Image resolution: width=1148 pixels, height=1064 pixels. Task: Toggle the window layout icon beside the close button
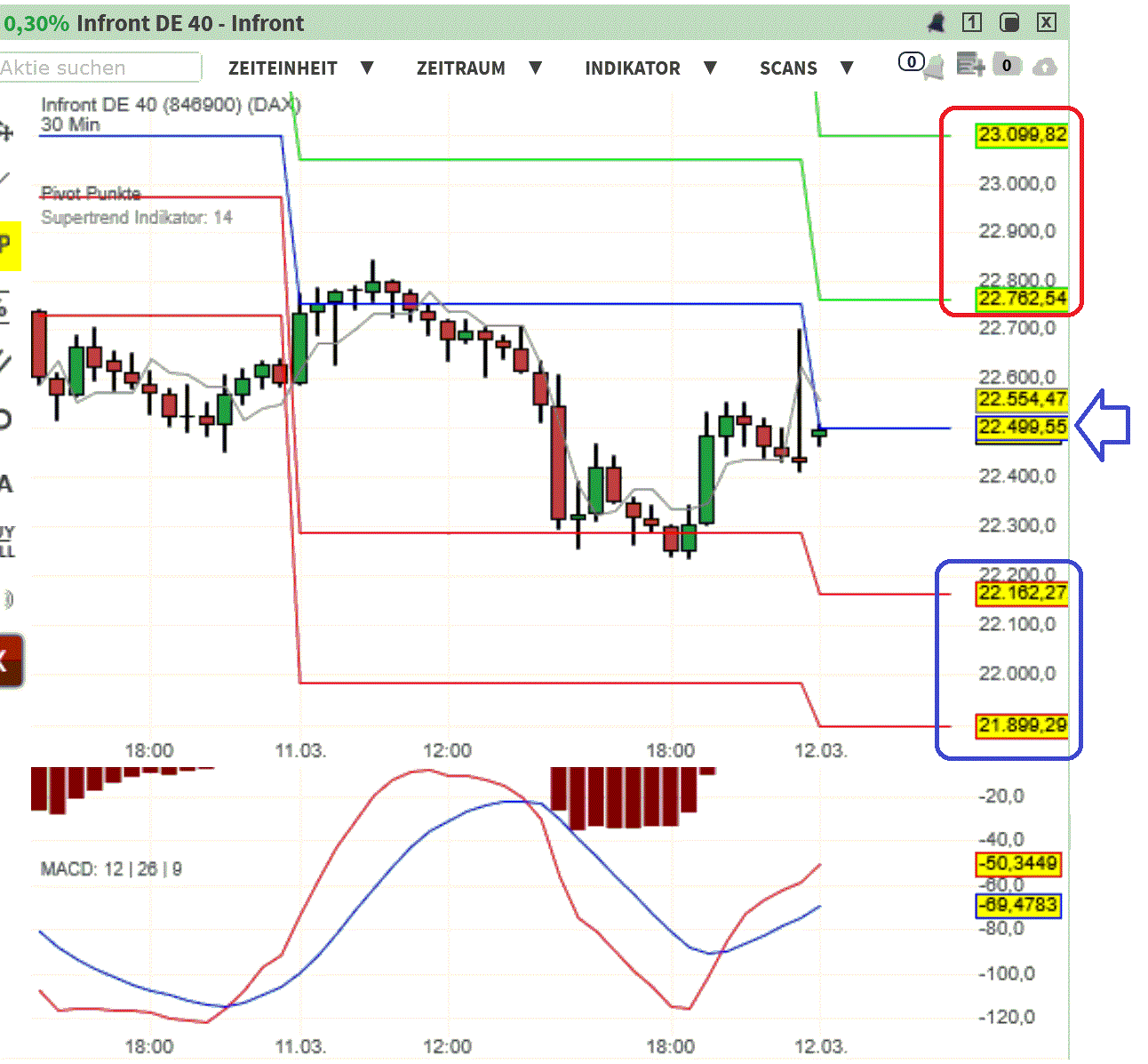click(1009, 22)
